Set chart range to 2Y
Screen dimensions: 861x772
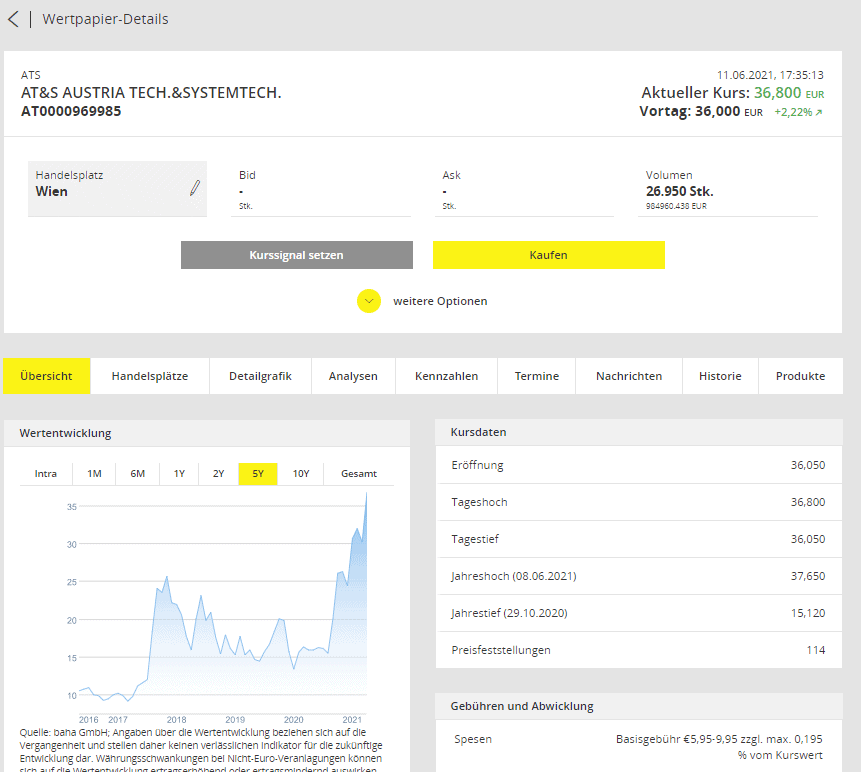[219, 474]
